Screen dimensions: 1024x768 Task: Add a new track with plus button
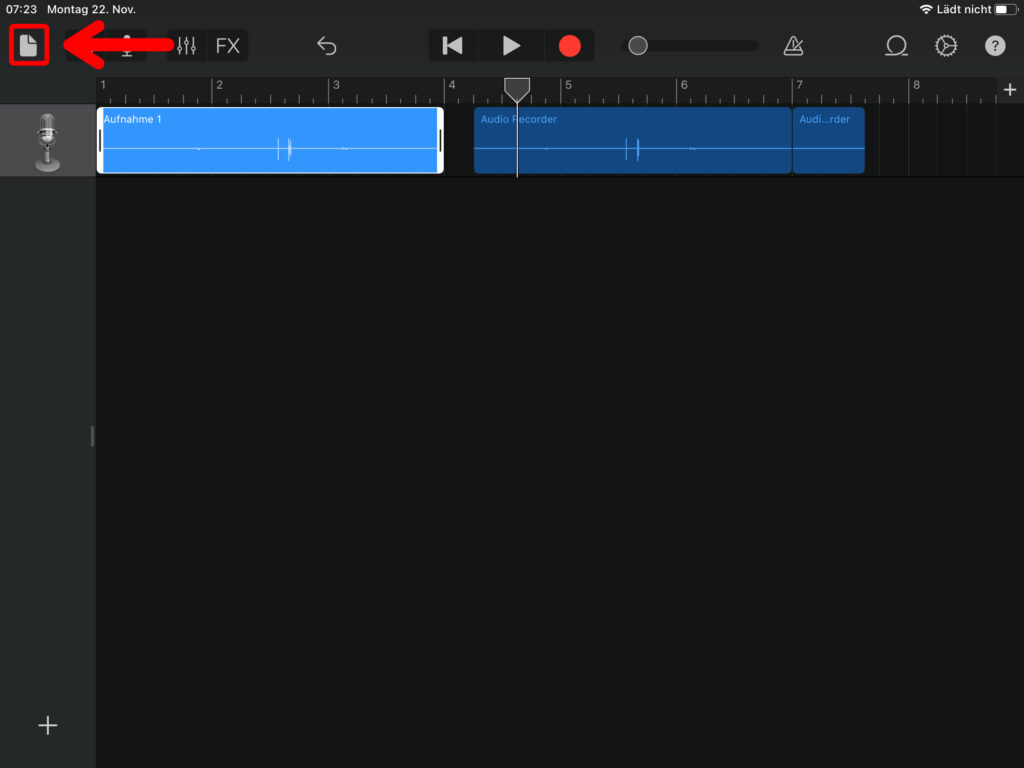47,726
